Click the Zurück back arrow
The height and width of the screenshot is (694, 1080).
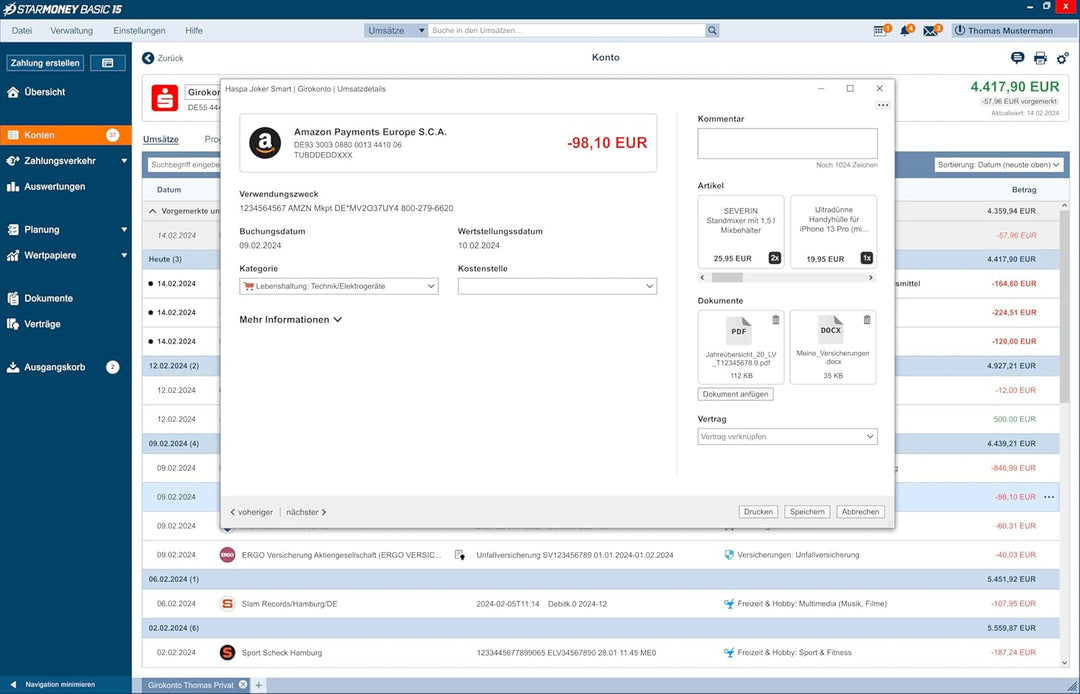[148, 58]
